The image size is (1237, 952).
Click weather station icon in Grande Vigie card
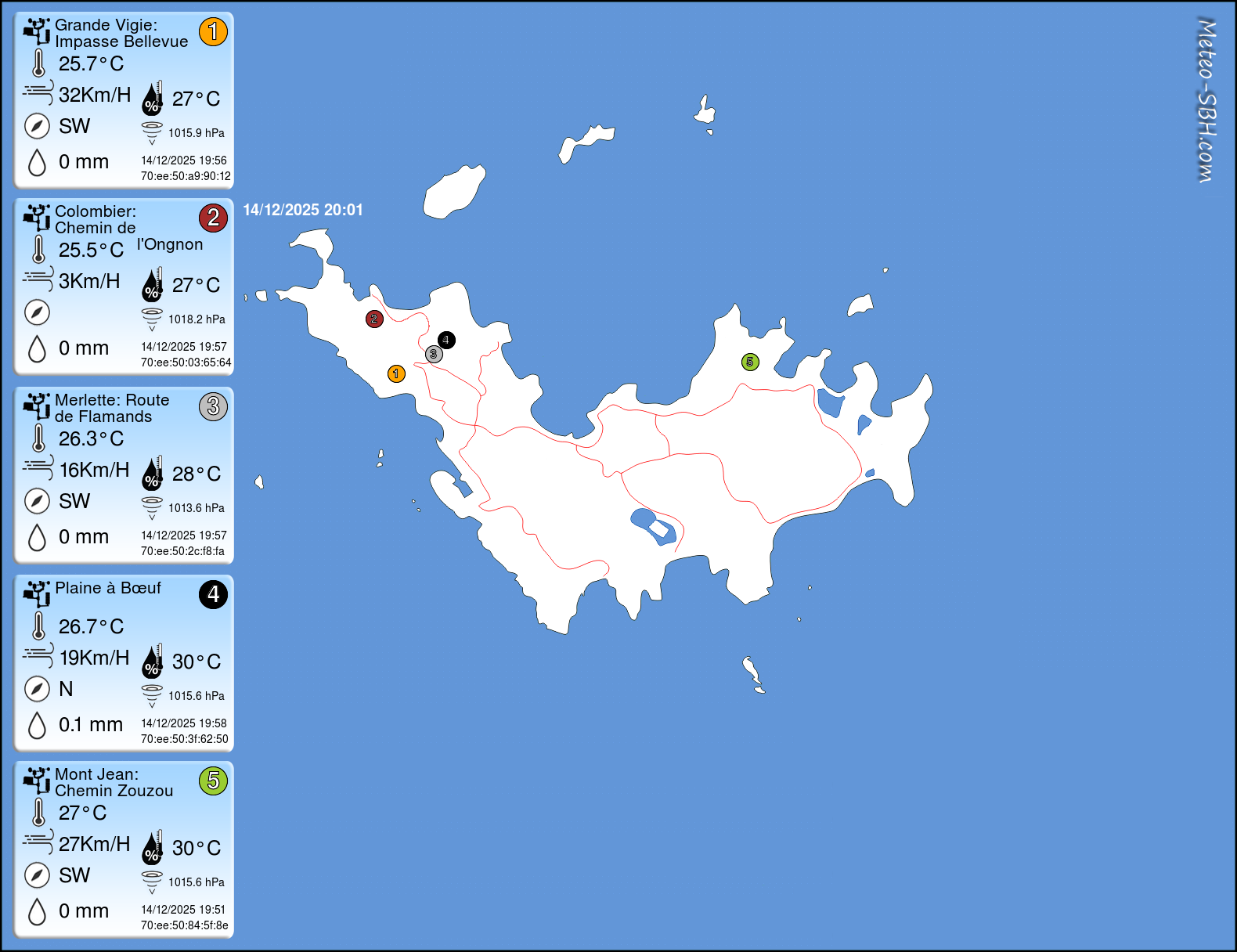[37, 31]
